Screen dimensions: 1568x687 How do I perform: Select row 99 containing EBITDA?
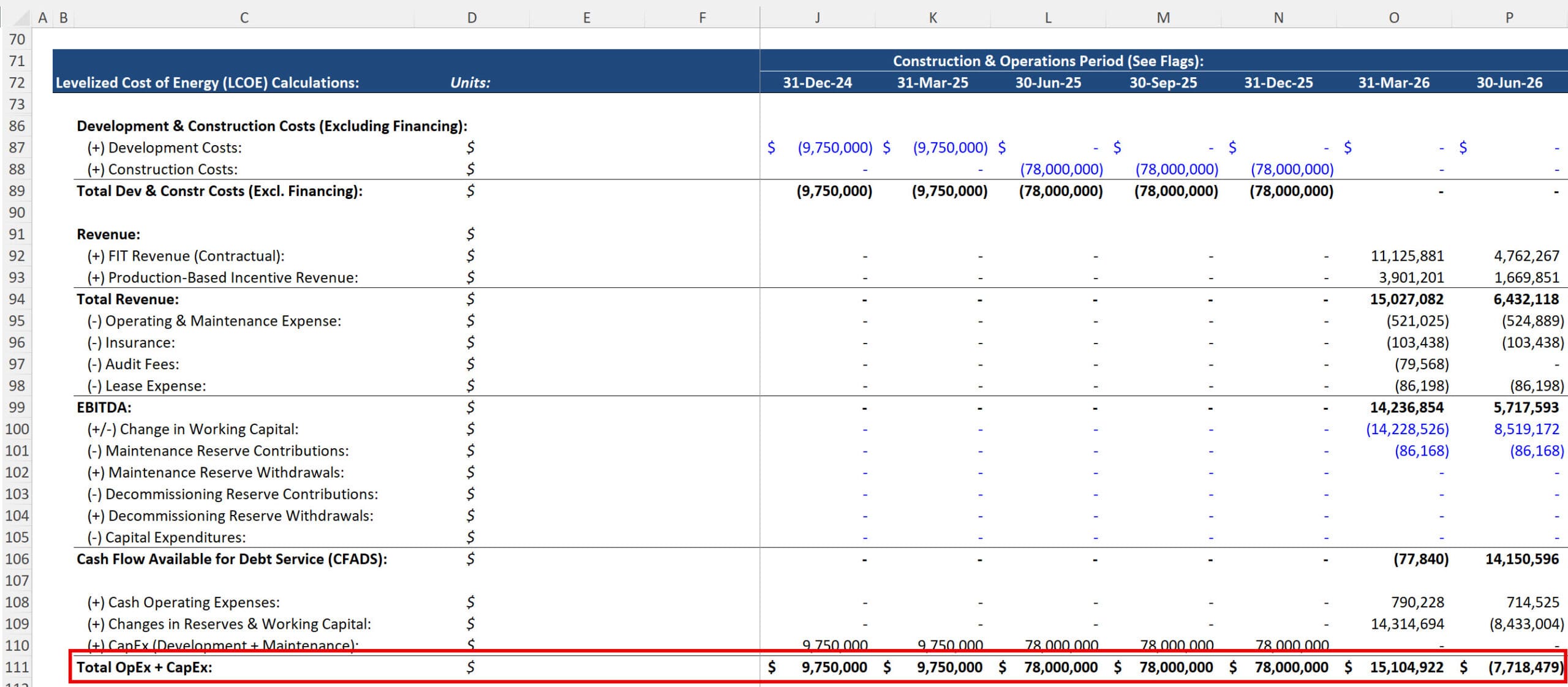click(18, 407)
